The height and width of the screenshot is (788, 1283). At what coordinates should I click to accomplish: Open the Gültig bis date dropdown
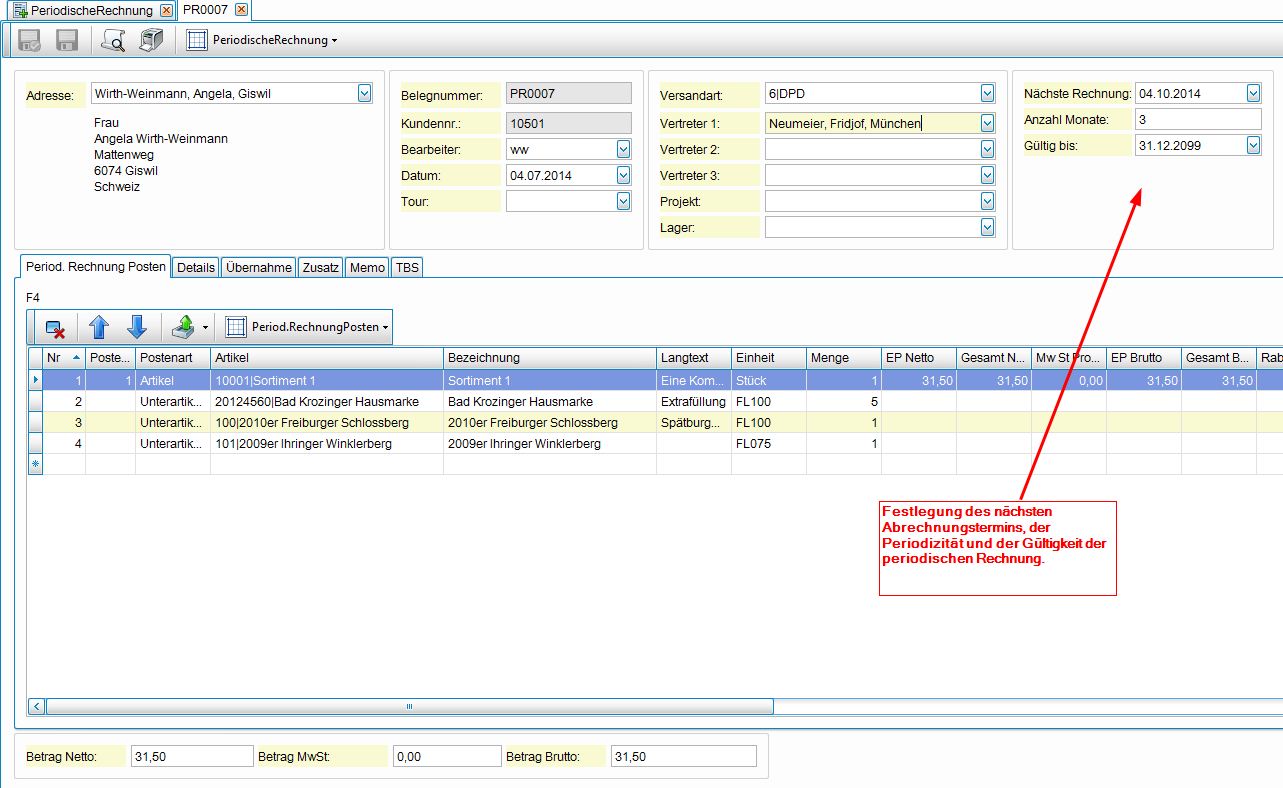pyautogui.click(x=1254, y=145)
